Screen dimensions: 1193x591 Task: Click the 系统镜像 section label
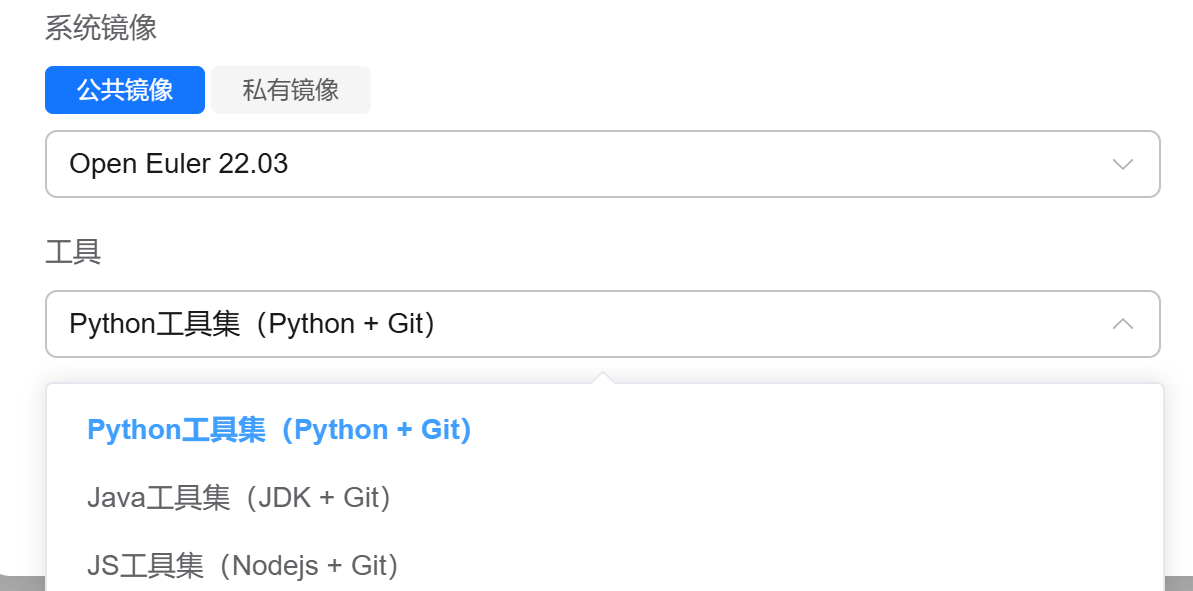click(101, 28)
